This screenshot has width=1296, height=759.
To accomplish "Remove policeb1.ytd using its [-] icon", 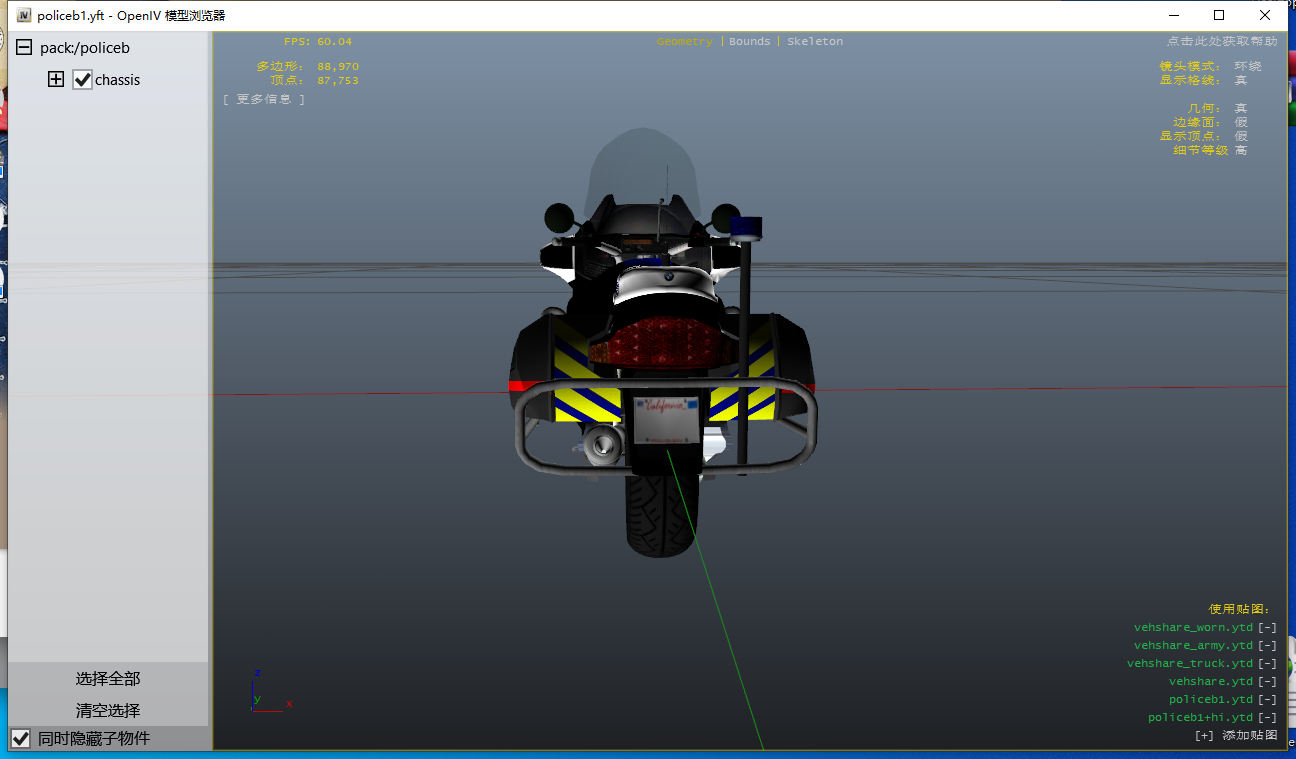I will [x=1267, y=700].
